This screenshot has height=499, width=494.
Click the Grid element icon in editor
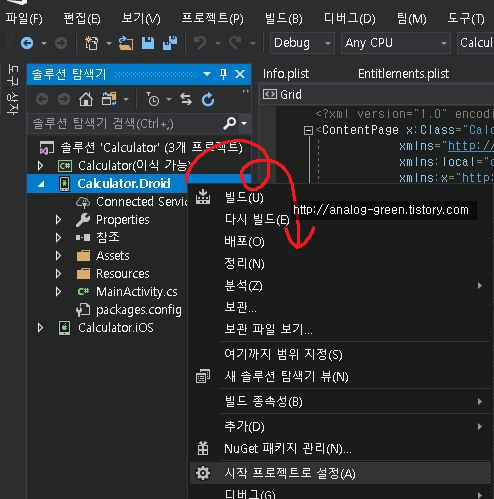click(x=270, y=94)
